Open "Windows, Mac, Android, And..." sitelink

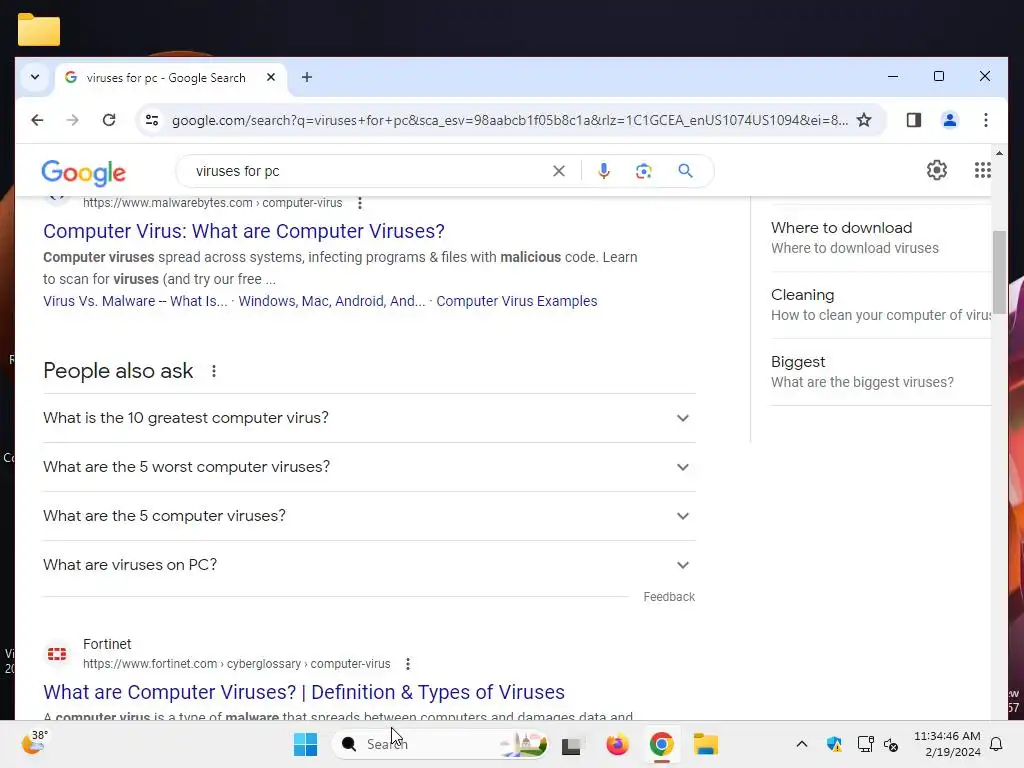coord(332,301)
